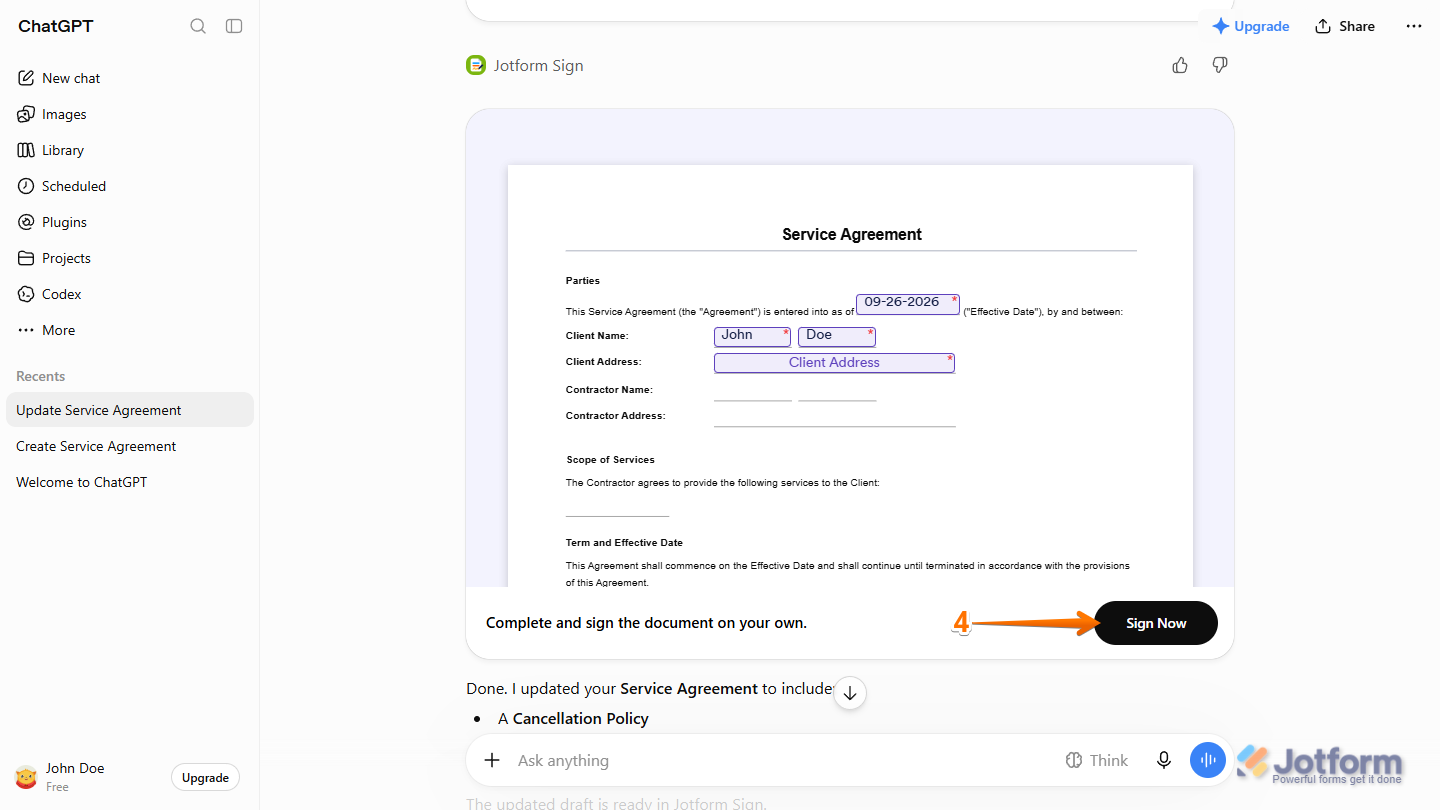Click the Contractor Name label
Image resolution: width=1440 pixels, height=810 pixels.
coord(609,390)
